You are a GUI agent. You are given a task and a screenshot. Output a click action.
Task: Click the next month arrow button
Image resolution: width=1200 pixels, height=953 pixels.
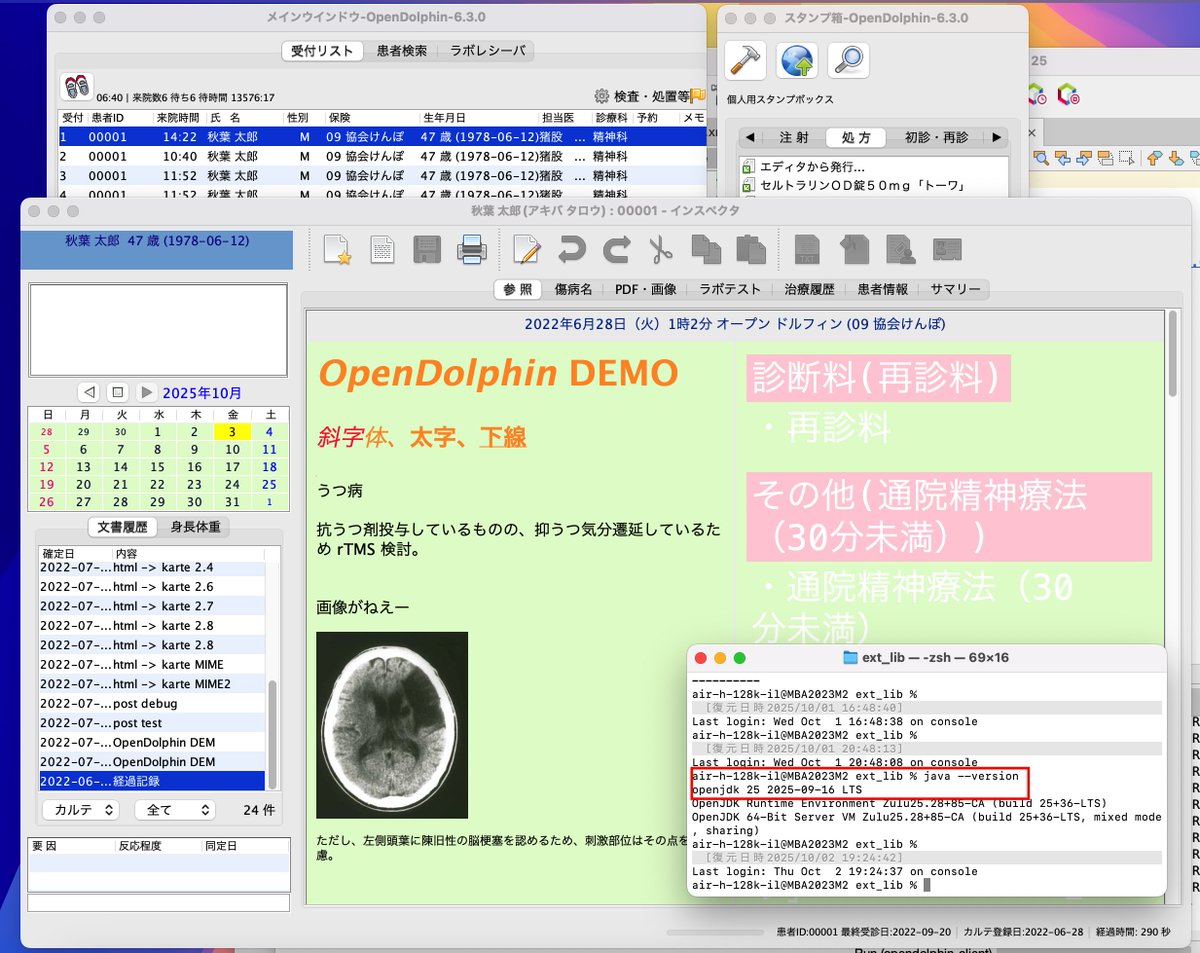coord(146,392)
